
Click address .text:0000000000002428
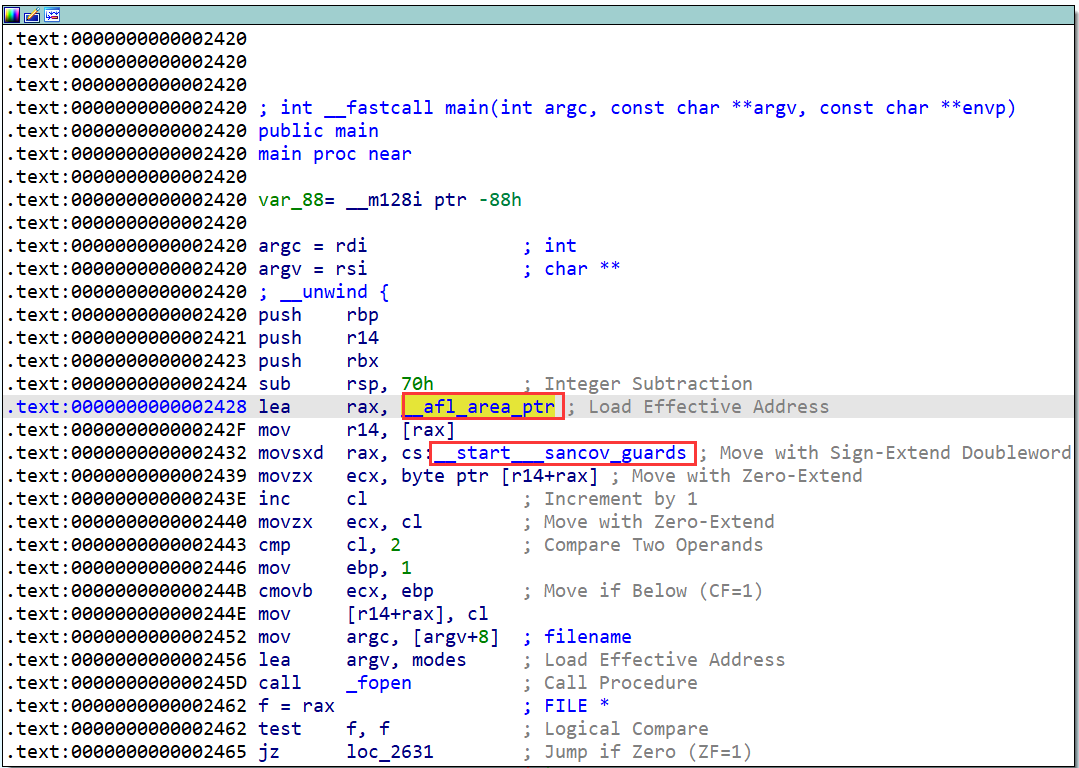[x=127, y=407]
